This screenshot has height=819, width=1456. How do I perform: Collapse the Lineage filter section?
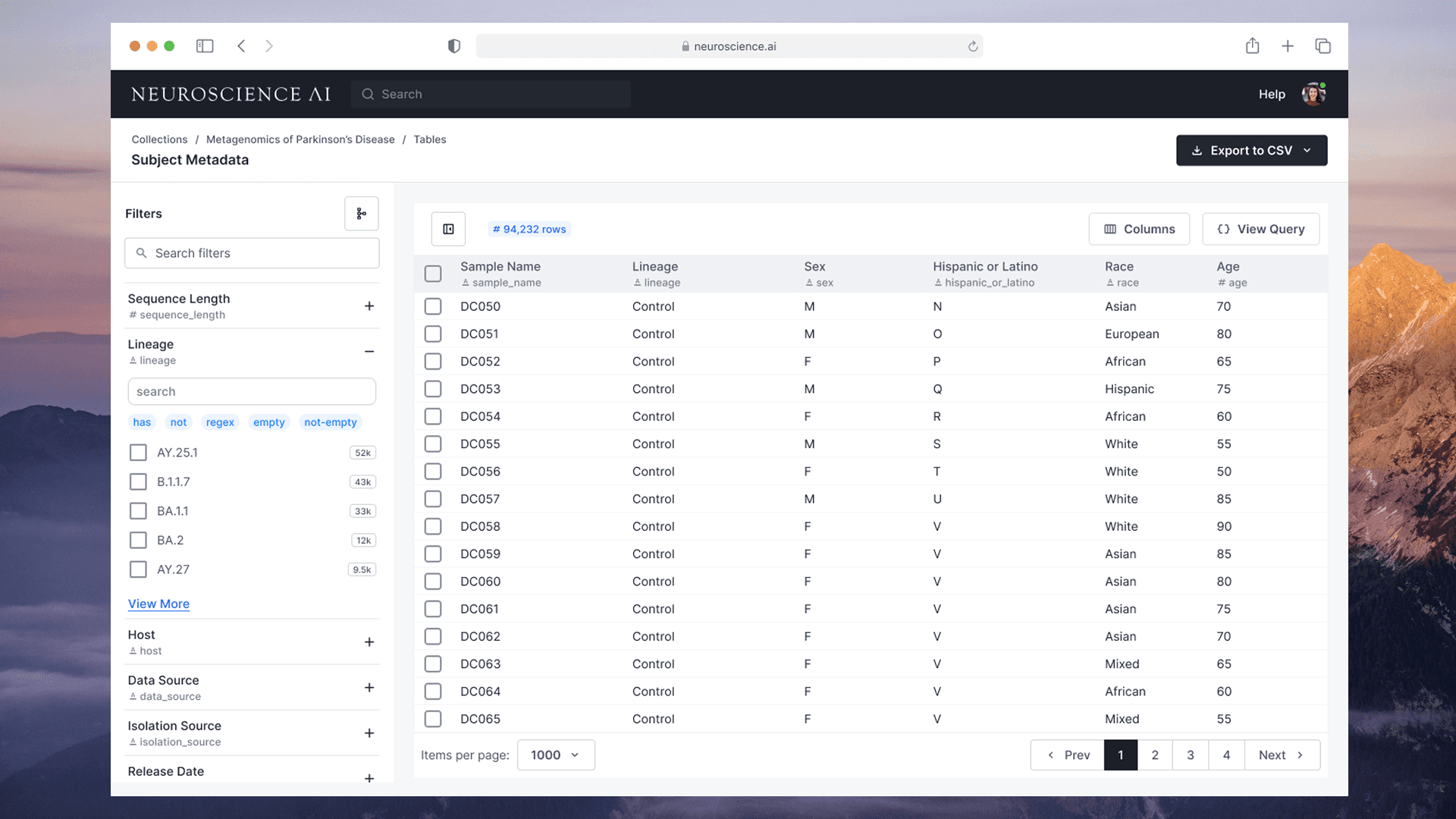(x=369, y=352)
